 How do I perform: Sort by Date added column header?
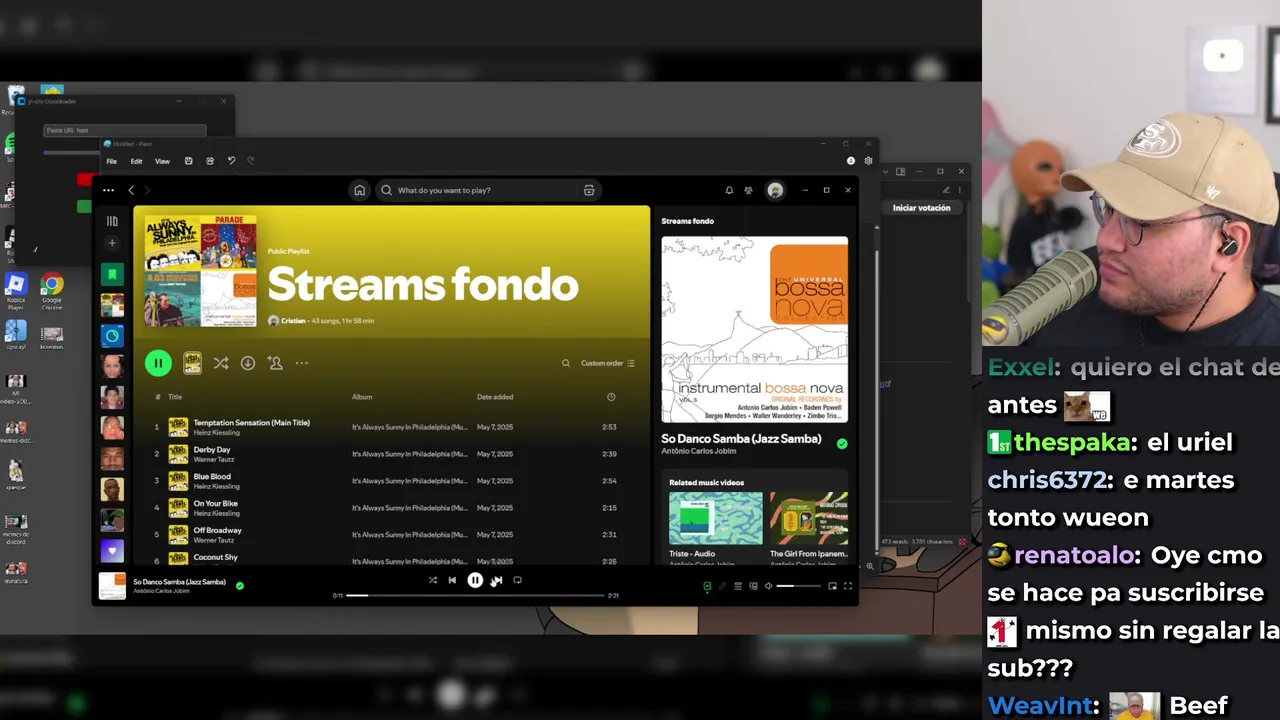coord(495,397)
